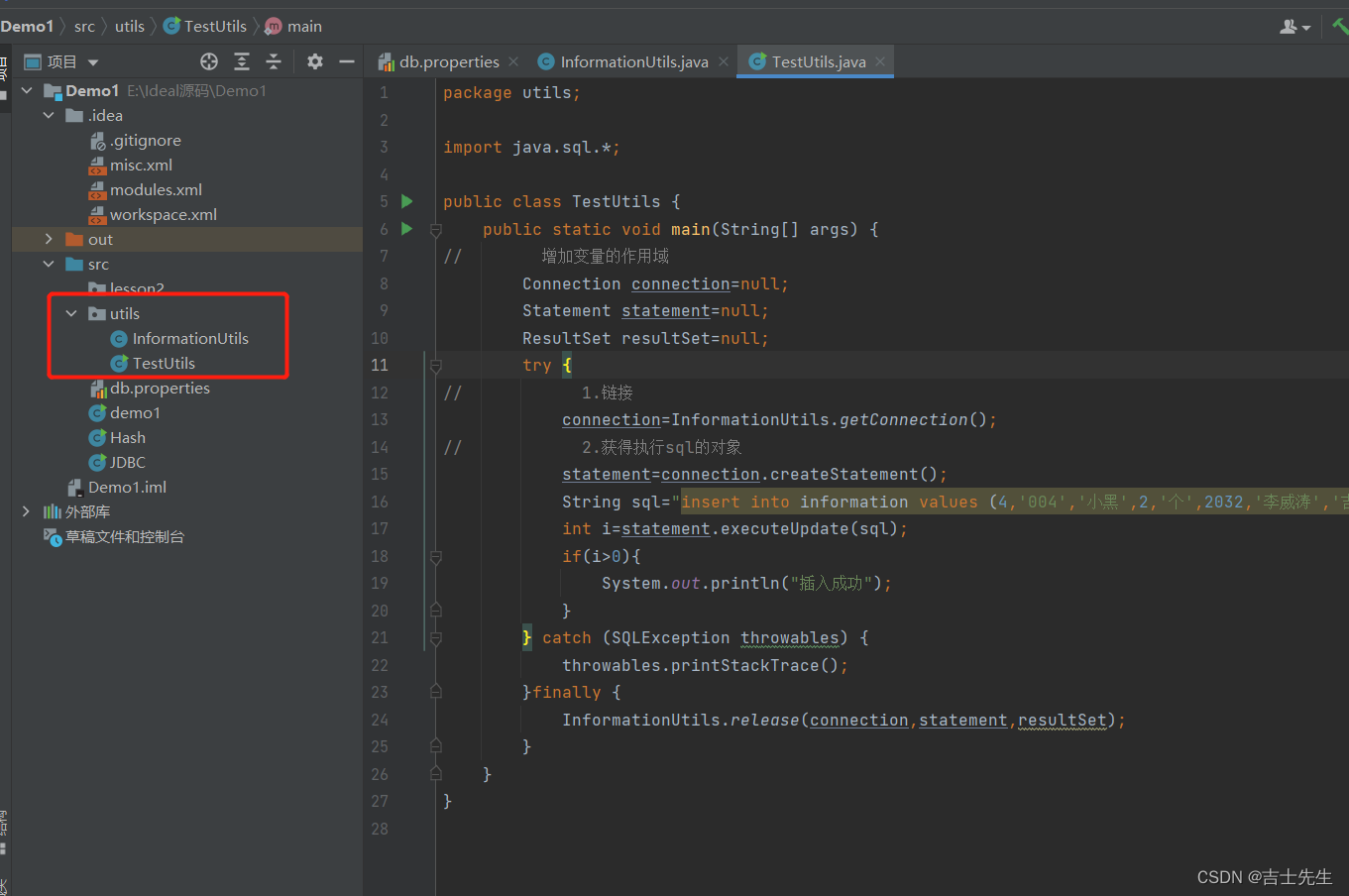Viewport: 1349px width, 896px height.
Task: Fold the if block at line 18
Action: 435,557
